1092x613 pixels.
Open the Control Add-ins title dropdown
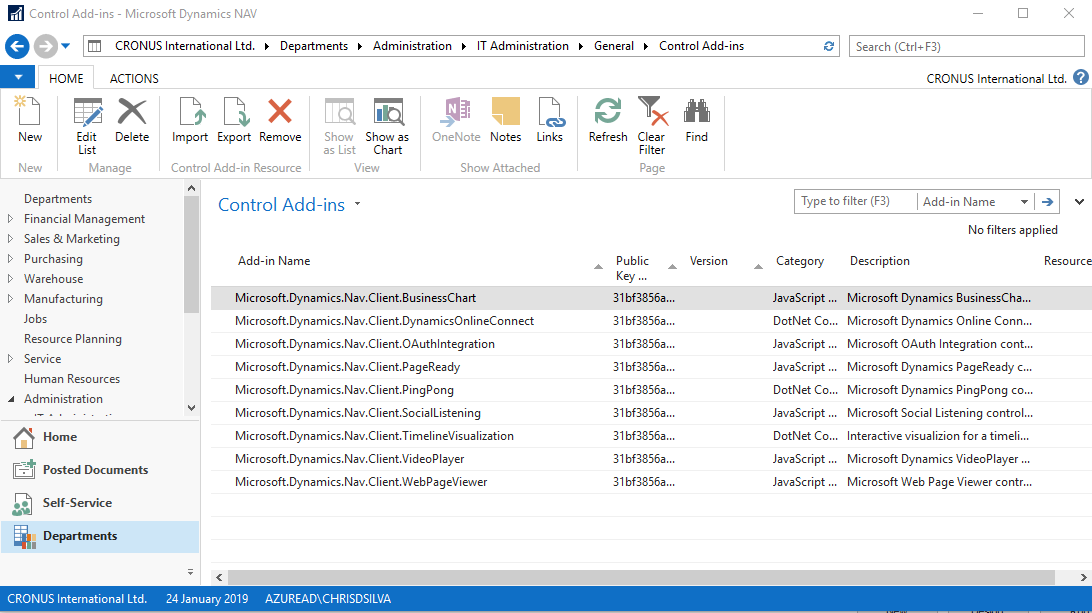pyautogui.click(x=358, y=204)
